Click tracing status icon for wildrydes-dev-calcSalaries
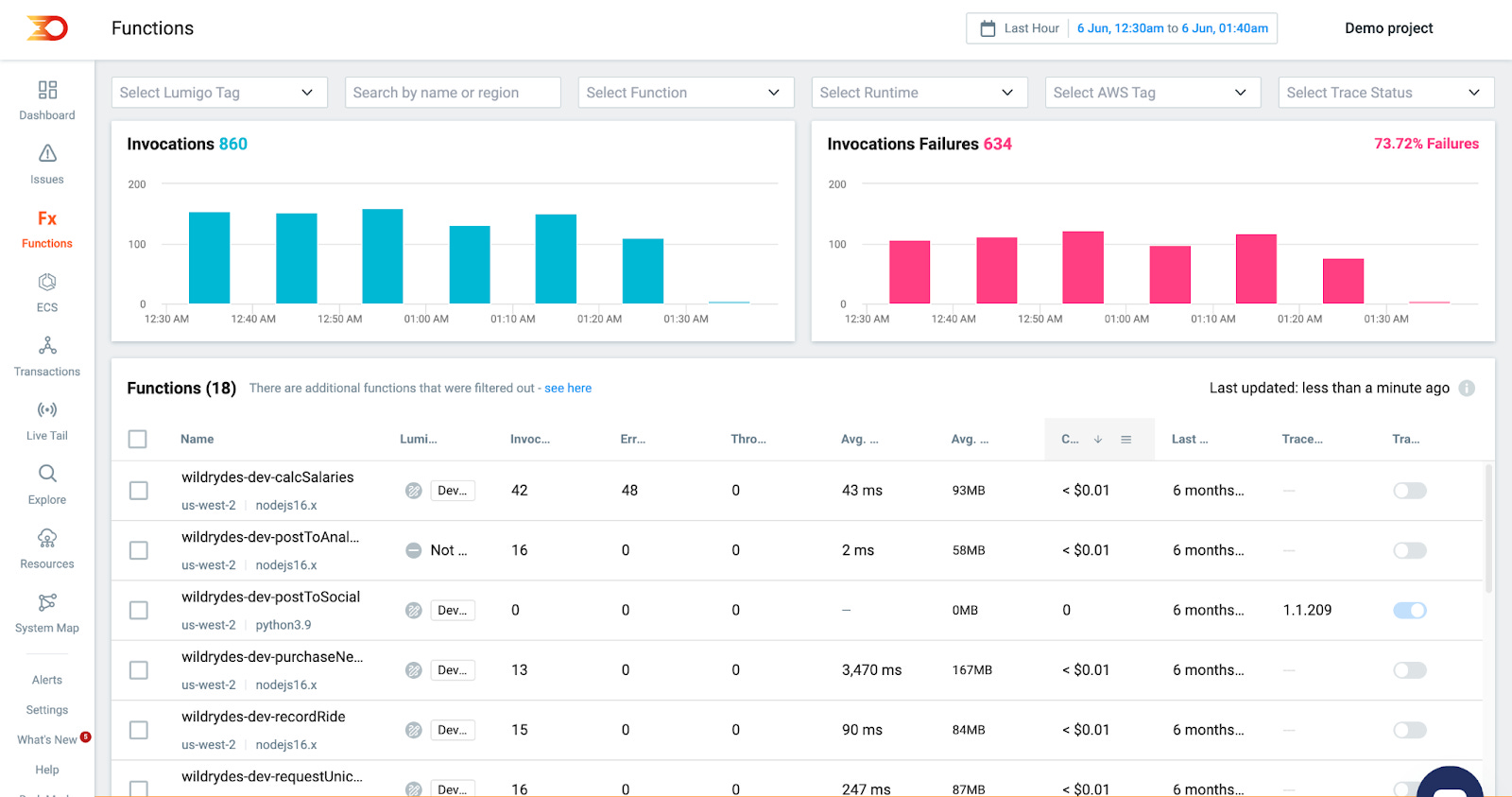The width and height of the screenshot is (1512, 797). pyautogui.click(x=414, y=491)
